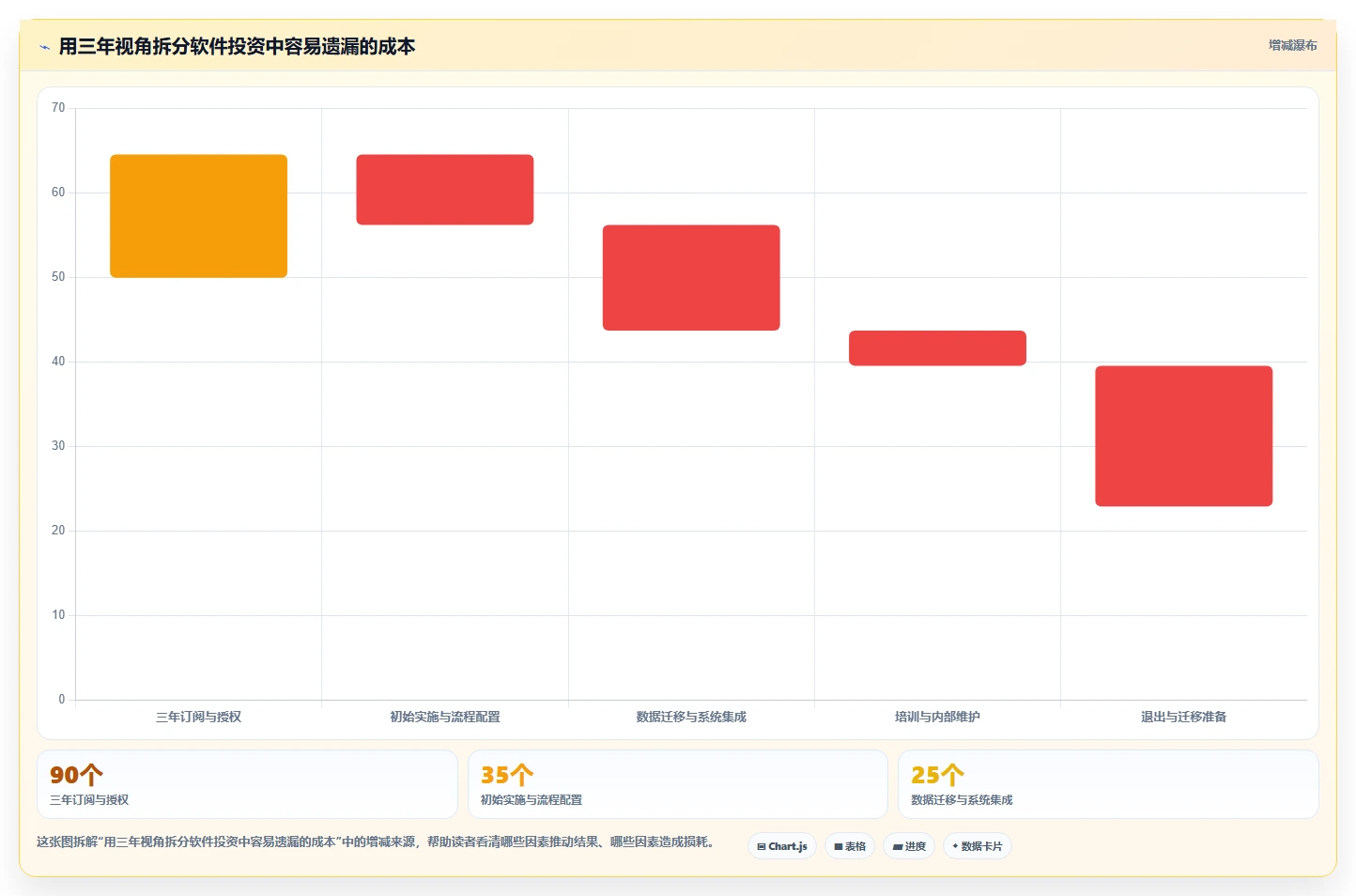The image size is (1356, 896).
Task: Click the x-axis label 数据迁移与系统集成
Action: 691,717
